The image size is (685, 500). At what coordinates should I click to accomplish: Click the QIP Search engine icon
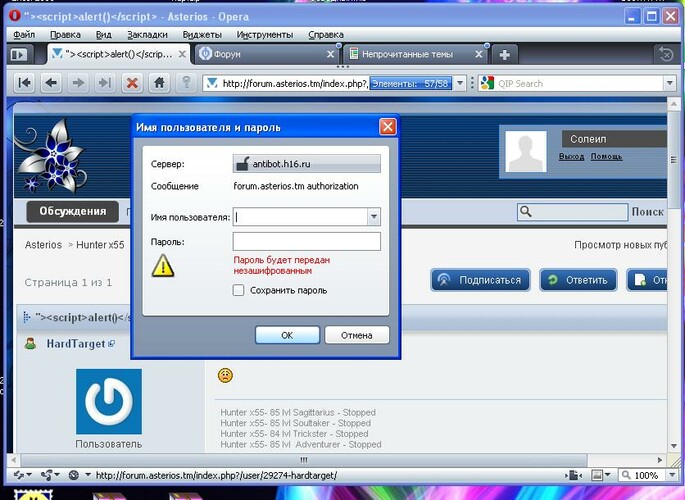click(487, 83)
